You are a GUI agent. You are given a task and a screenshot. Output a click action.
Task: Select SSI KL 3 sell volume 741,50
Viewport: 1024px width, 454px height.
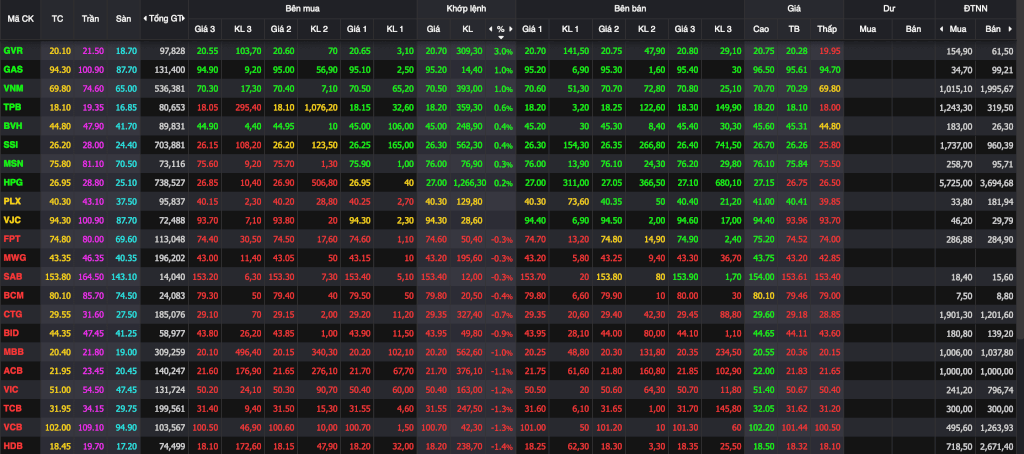[728, 145]
